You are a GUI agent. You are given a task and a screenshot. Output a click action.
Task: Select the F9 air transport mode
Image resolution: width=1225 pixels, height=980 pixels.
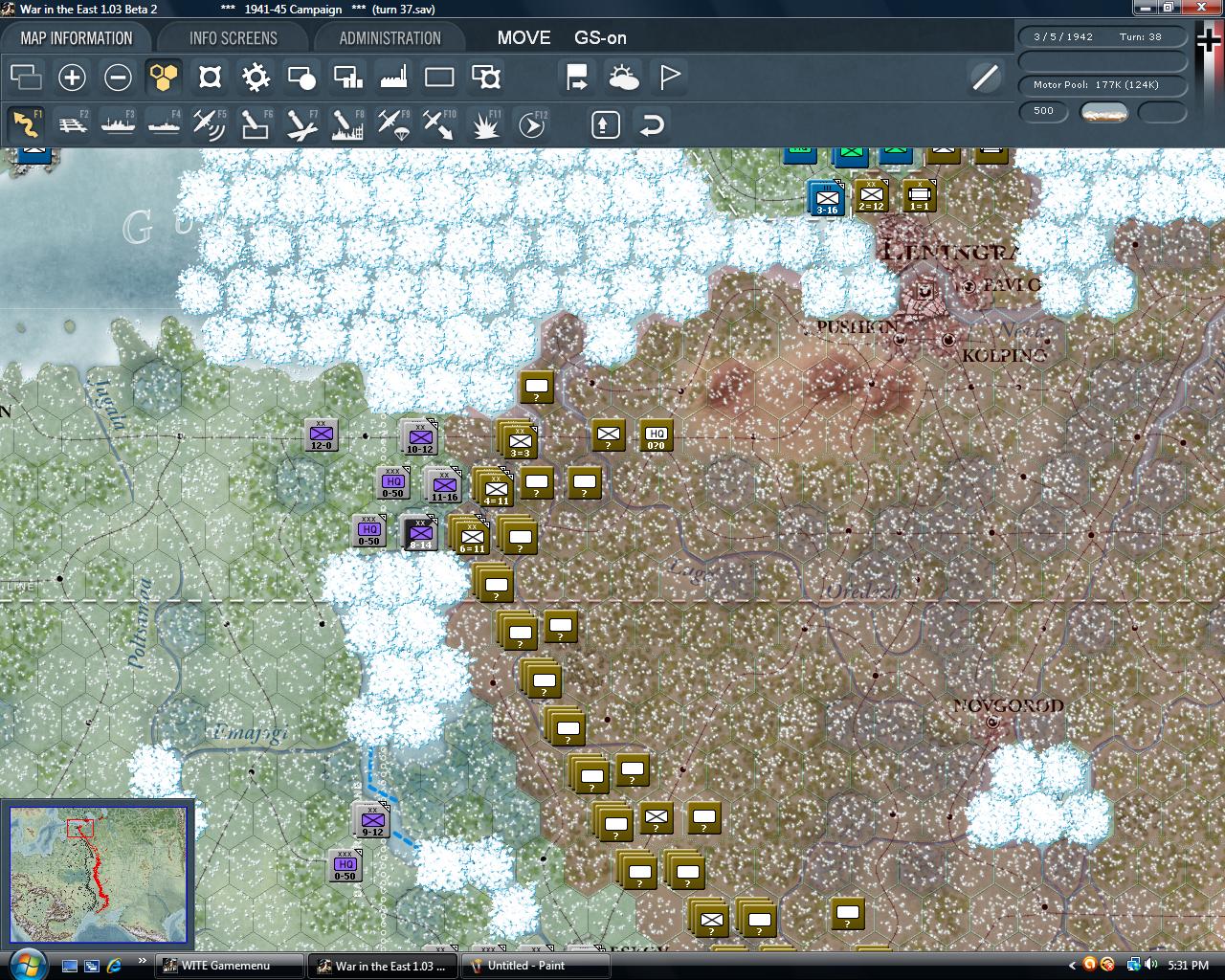393,124
